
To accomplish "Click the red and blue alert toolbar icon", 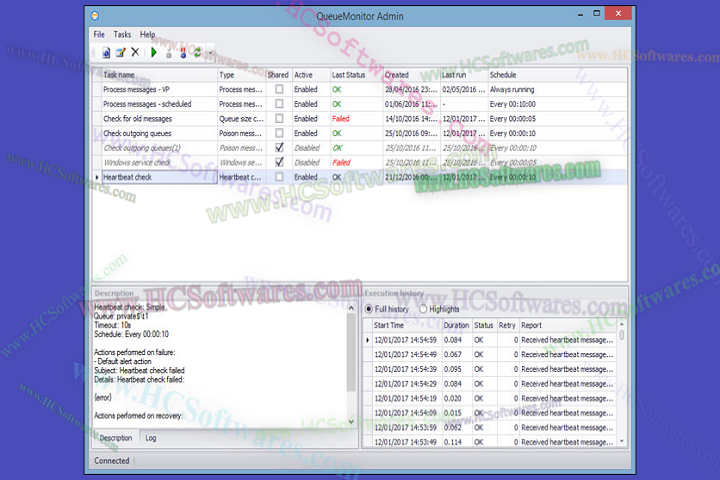I will (x=183, y=53).
